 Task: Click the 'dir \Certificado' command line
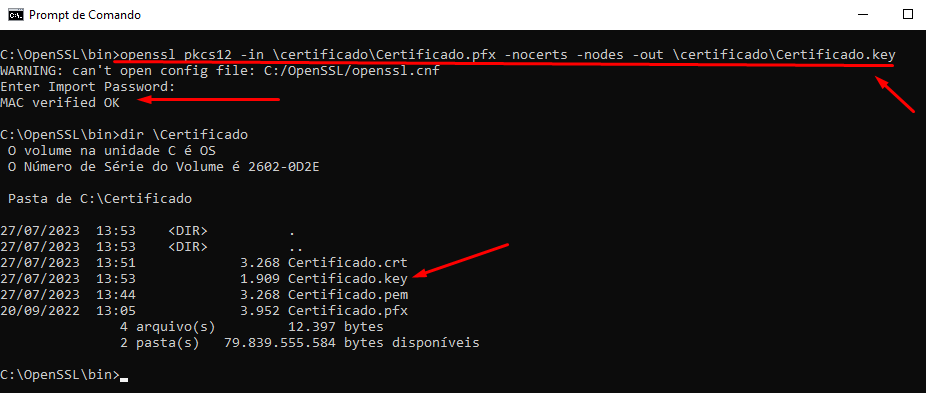point(124,135)
